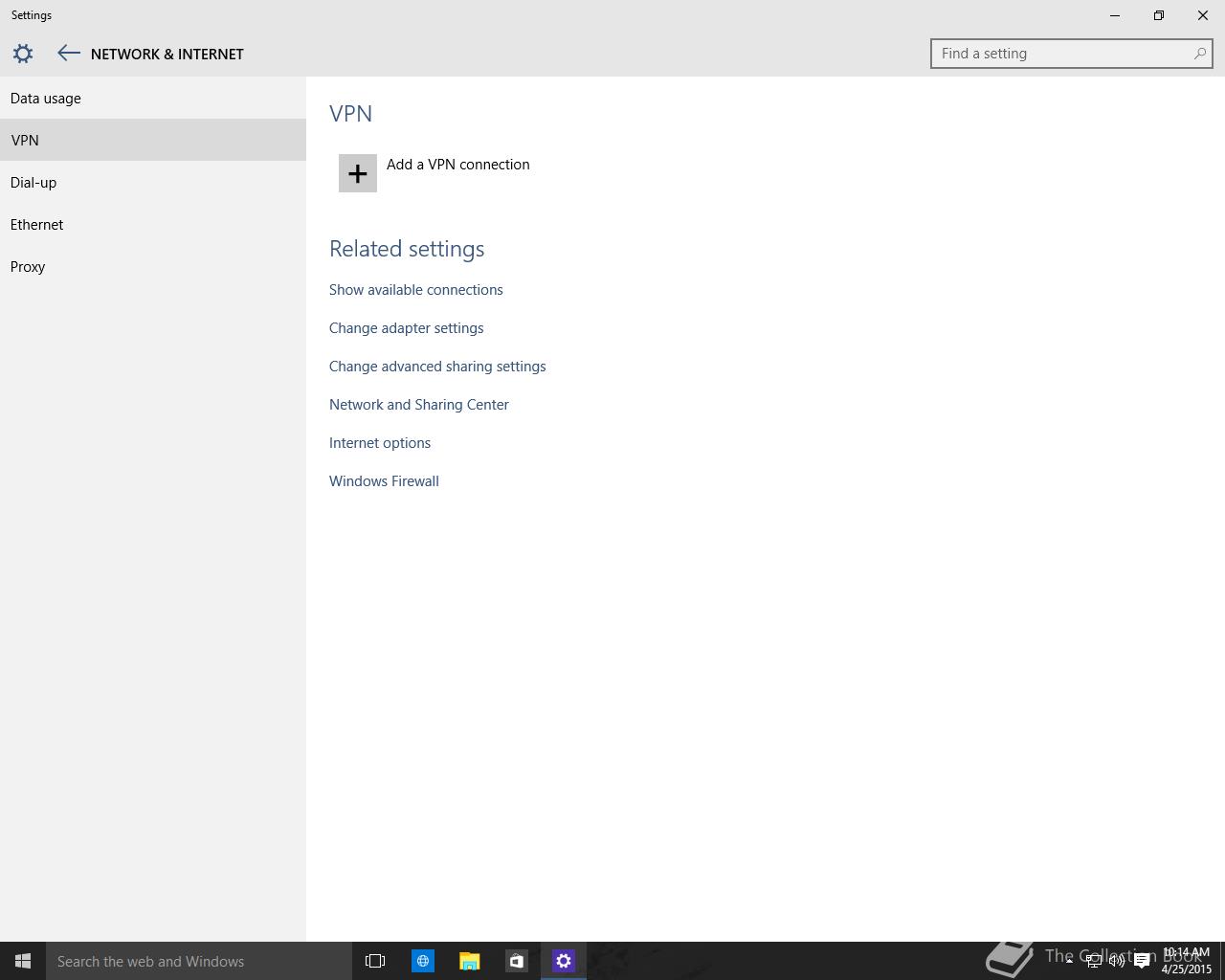Open the taskbar clock and date
The image size is (1225, 980).
pos(1186,961)
